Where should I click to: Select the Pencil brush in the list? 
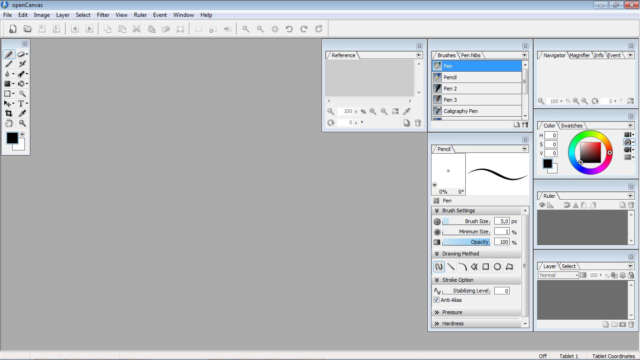coord(477,77)
